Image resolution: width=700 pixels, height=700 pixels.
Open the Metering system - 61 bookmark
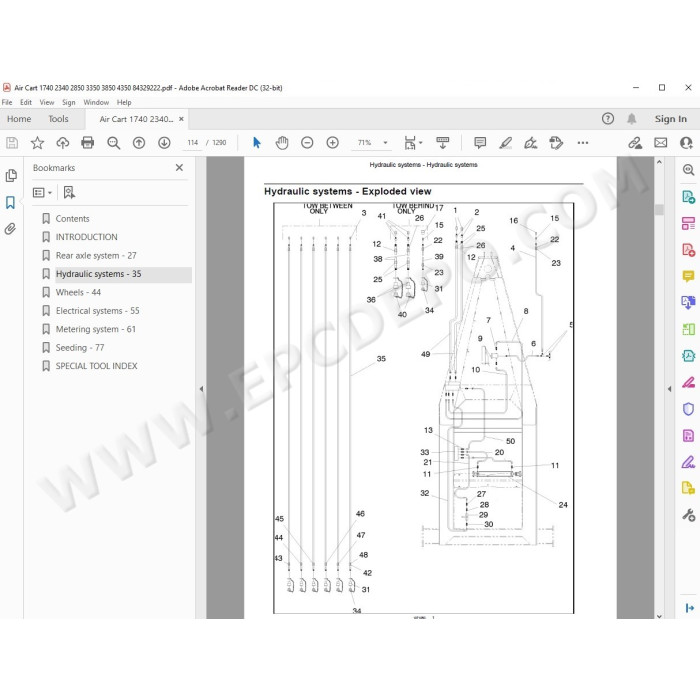pos(96,329)
